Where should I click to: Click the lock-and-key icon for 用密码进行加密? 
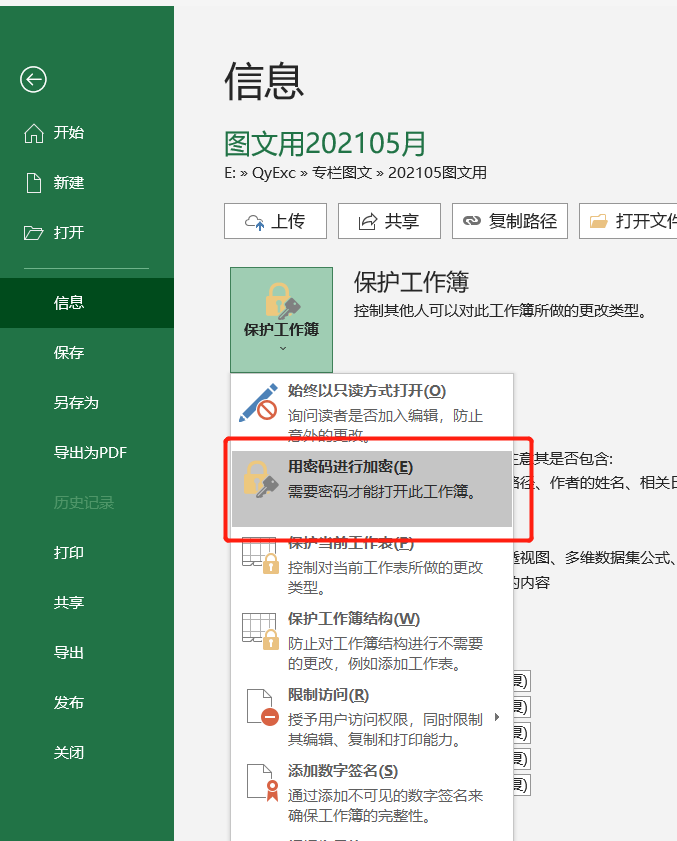(259, 479)
